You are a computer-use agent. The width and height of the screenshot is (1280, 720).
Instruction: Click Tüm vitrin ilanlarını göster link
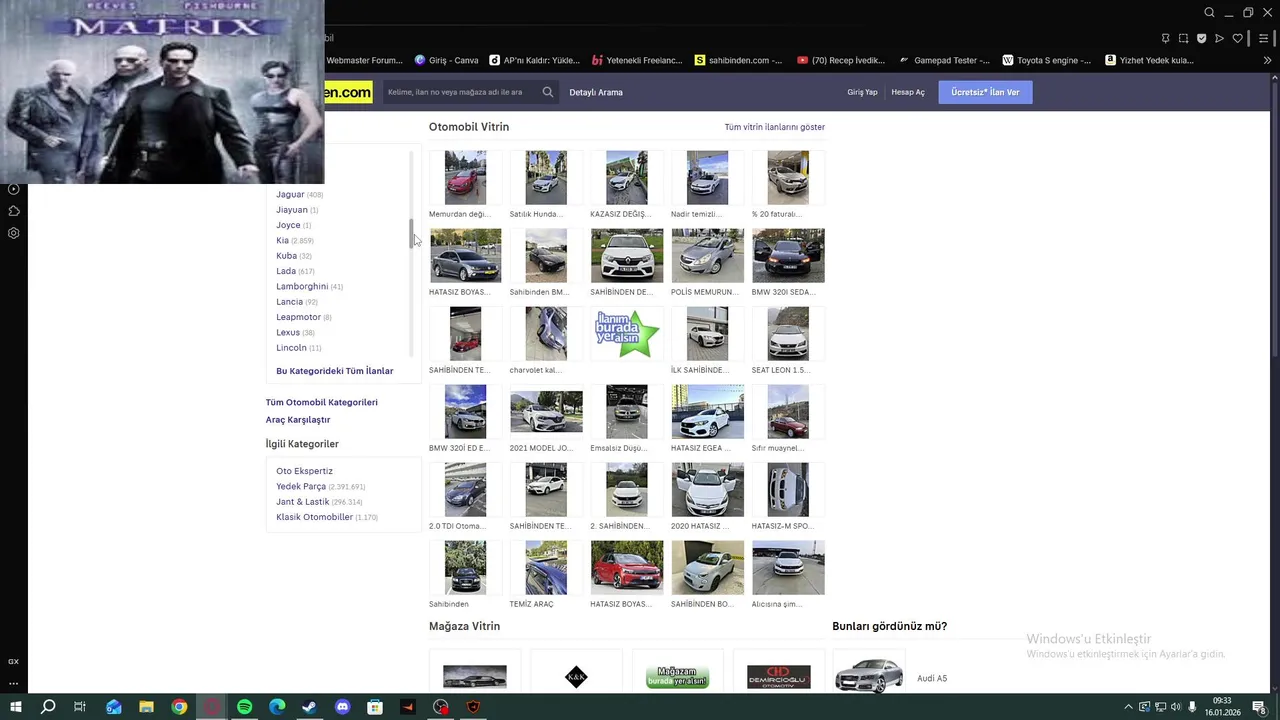tap(775, 127)
